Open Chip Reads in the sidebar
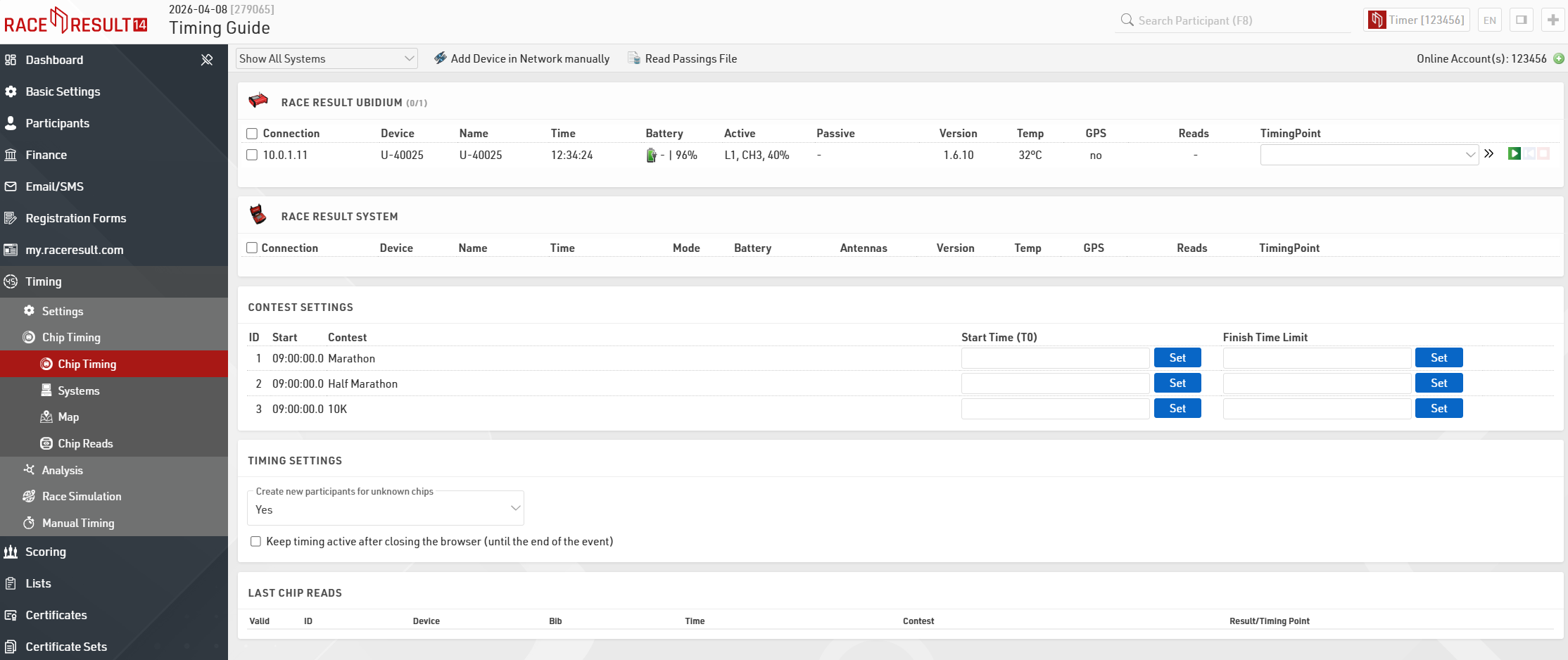 85,443
